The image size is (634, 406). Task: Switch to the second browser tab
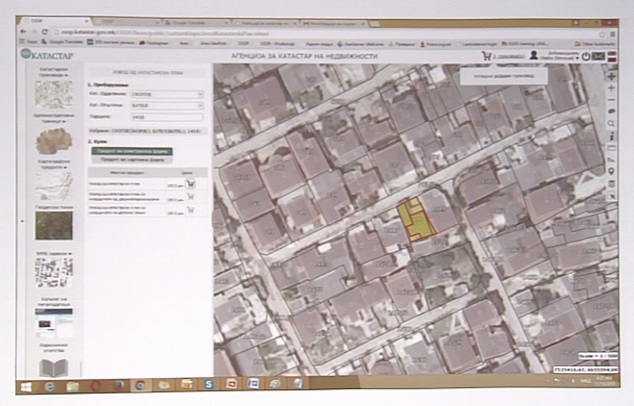[x=126, y=22]
